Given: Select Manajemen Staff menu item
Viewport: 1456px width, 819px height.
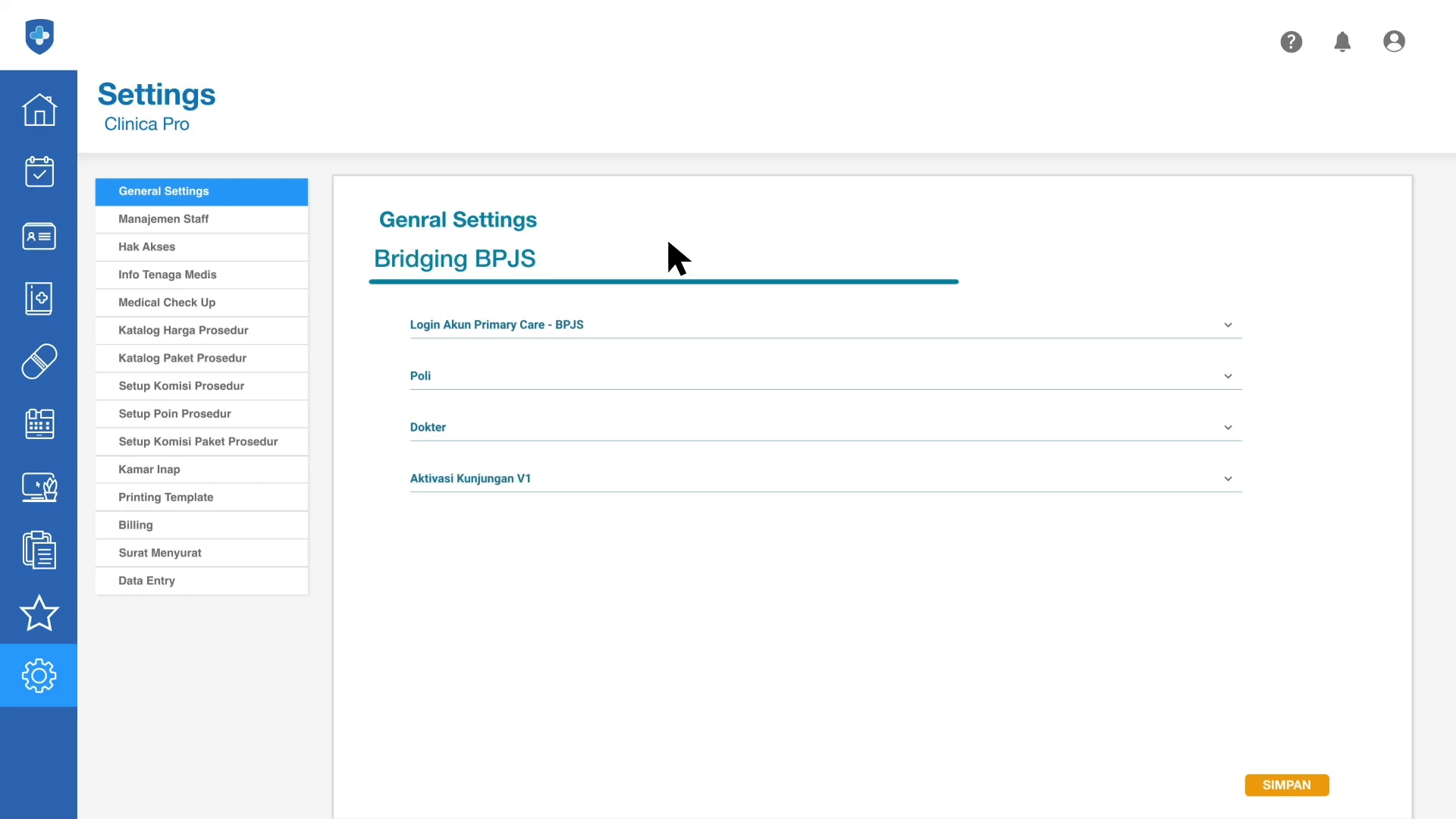Looking at the screenshot, I should pyautogui.click(x=164, y=219).
